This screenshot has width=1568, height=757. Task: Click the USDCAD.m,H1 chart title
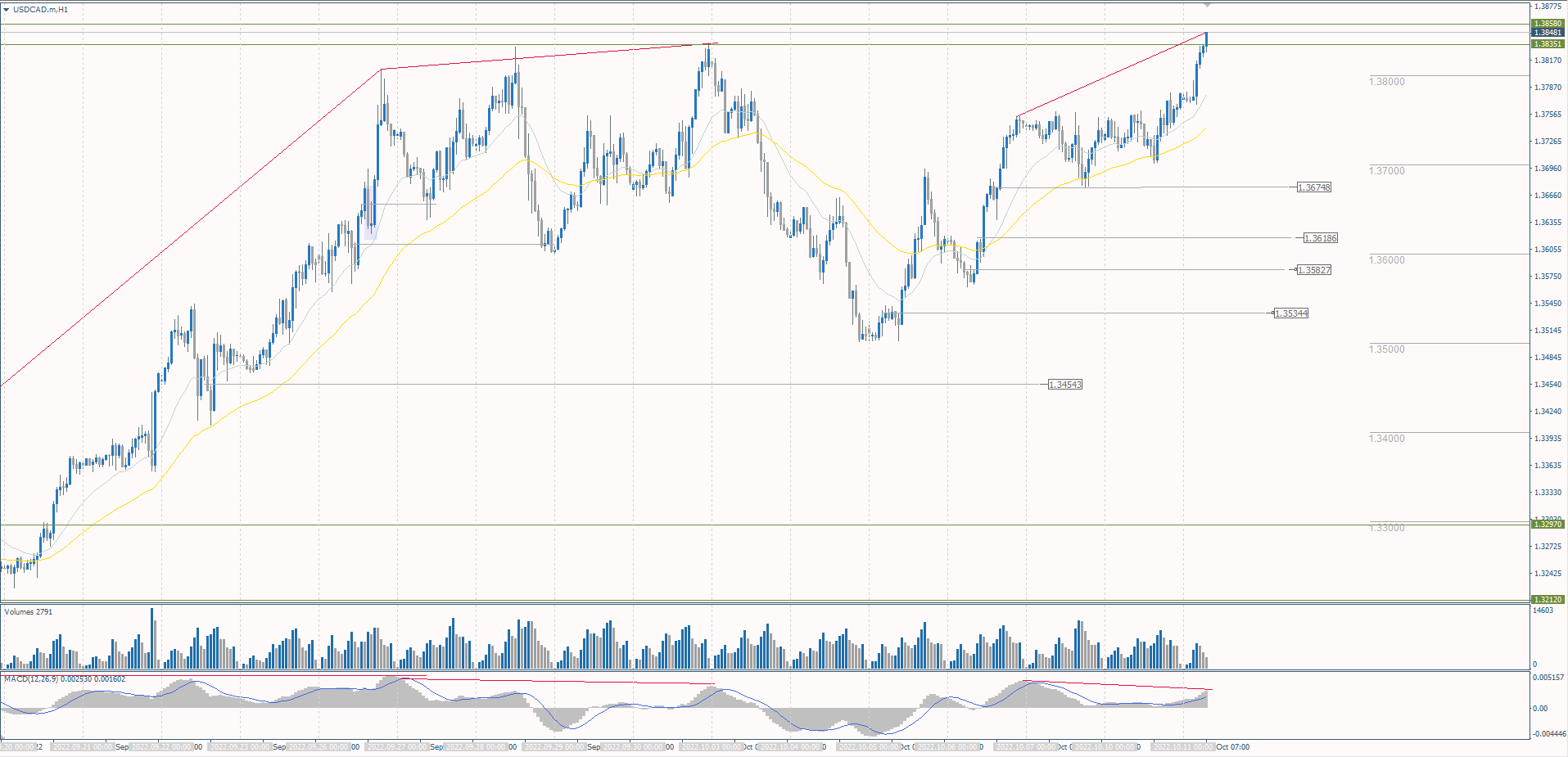(41, 10)
